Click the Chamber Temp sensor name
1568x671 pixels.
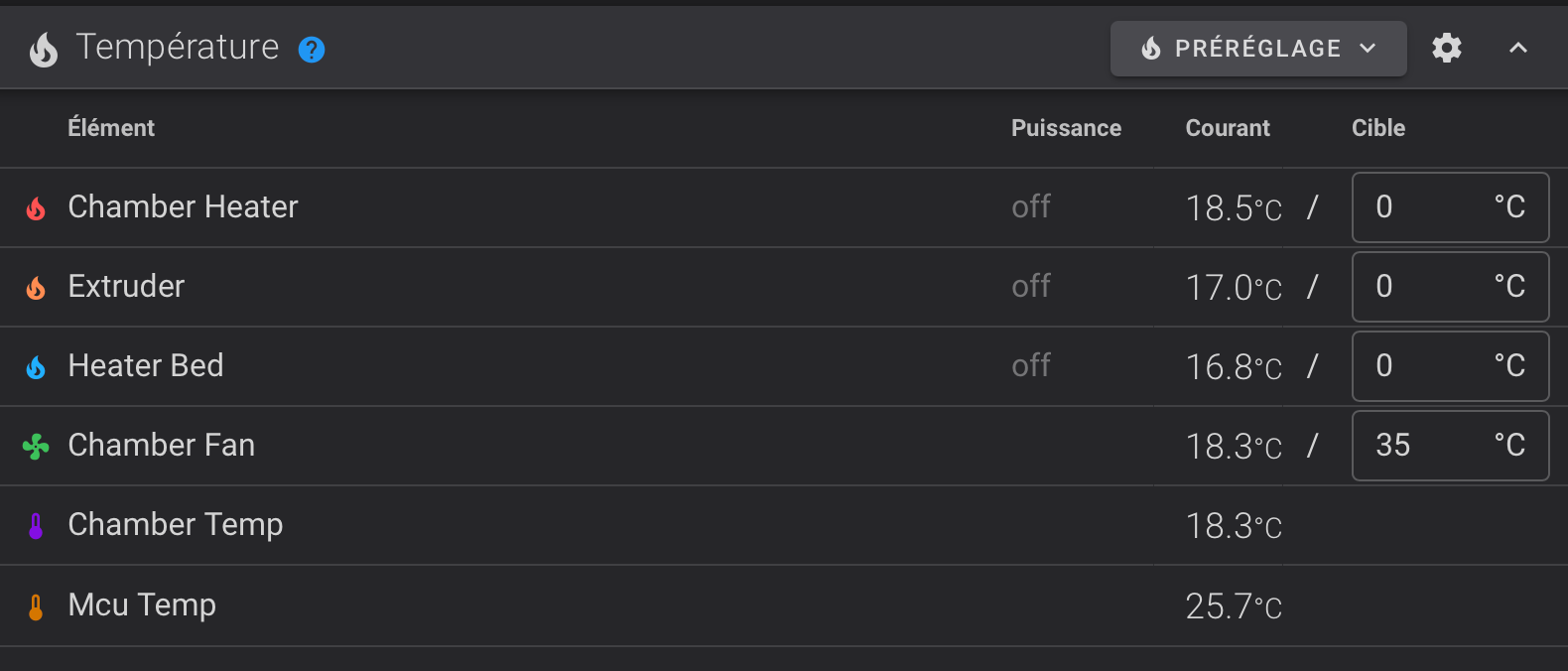click(x=176, y=524)
